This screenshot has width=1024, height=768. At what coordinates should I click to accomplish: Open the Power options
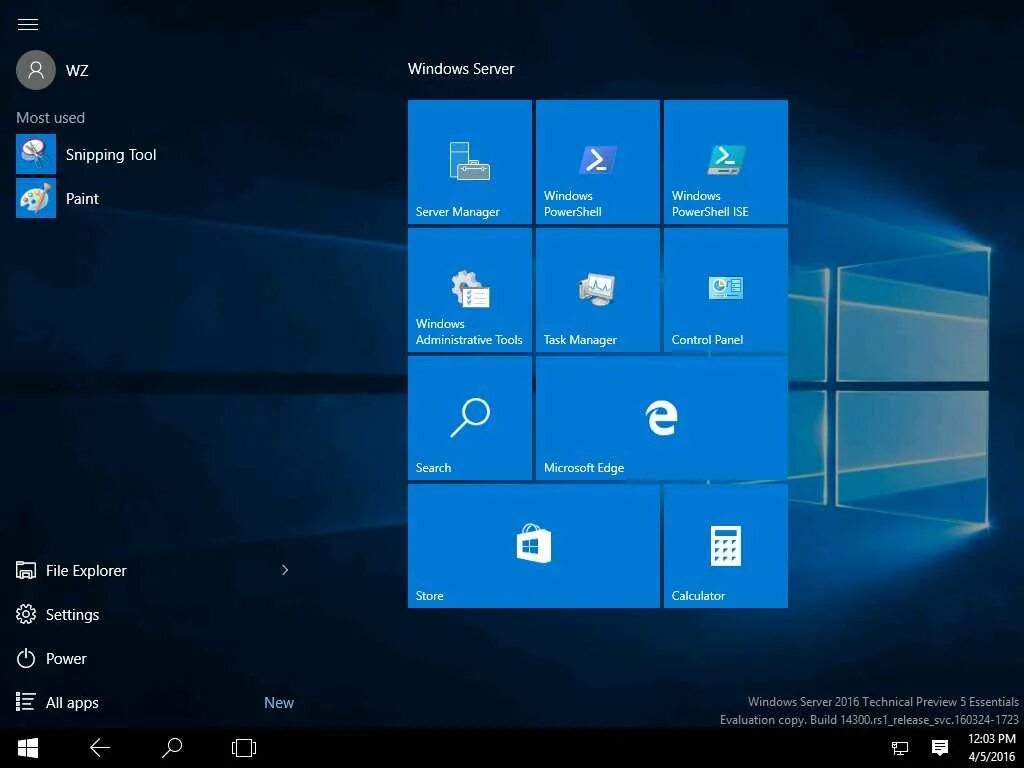[51, 658]
